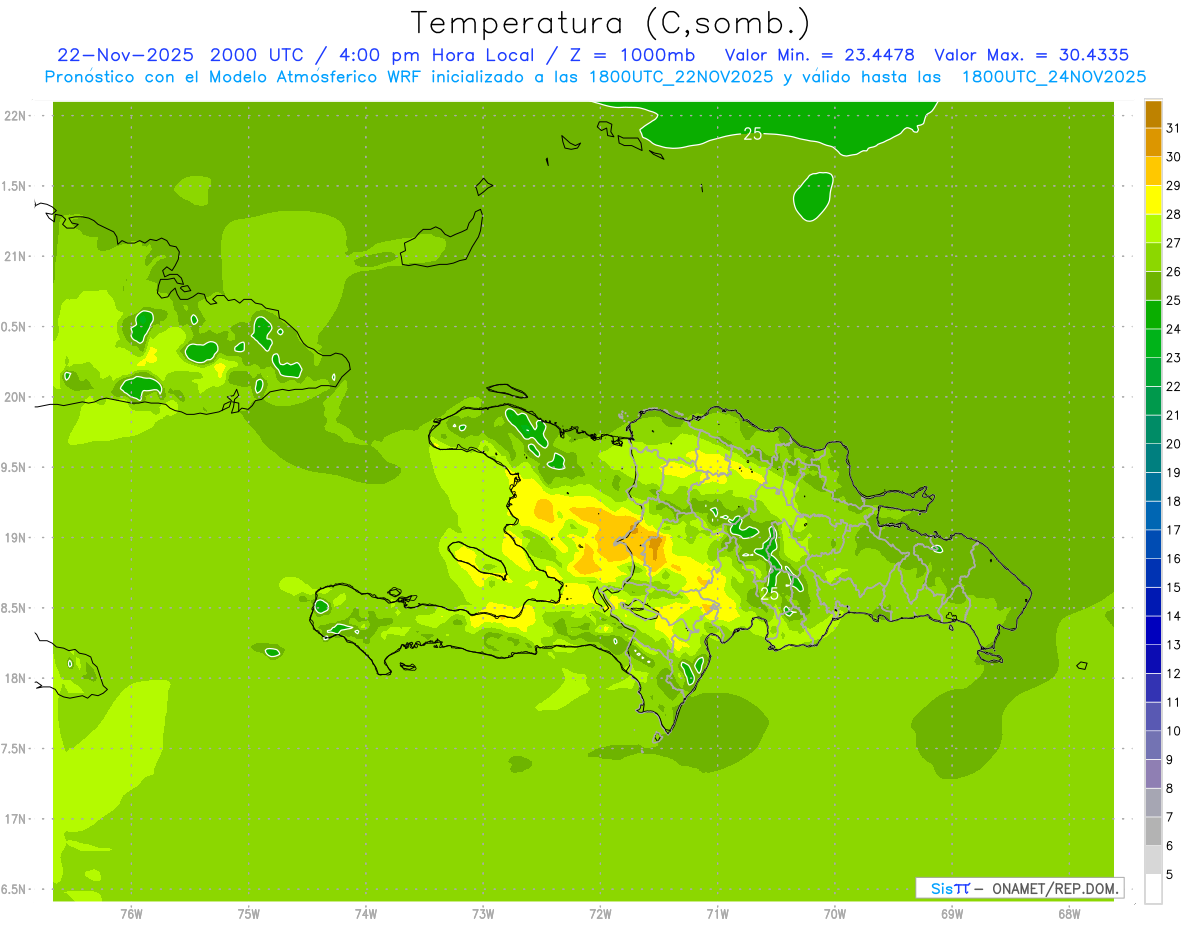Image resolution: width=1200 pixels, height=927 pixels.
Task: Click the color swatch above the 31 label
Action: pos(1153,114)
